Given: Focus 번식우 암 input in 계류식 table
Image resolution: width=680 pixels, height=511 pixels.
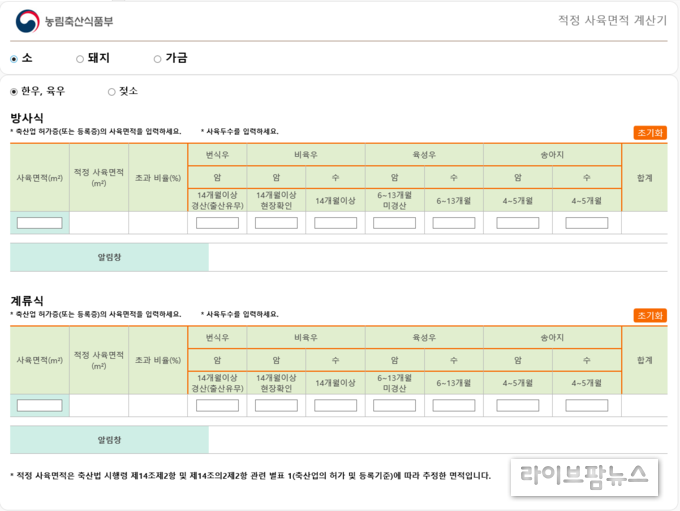Looking at the screenshot, I should [217, 406].
